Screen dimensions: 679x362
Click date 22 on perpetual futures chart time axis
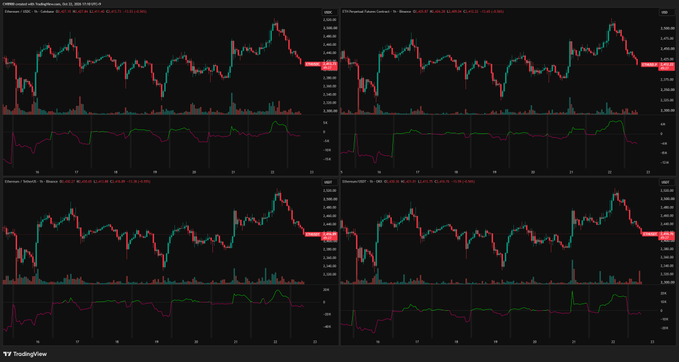(x=610, y=172)
